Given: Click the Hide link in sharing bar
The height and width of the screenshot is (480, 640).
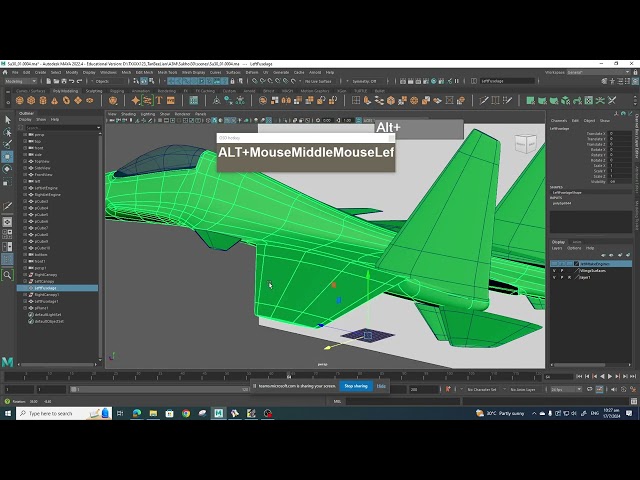Looking at the screenshot, I should click(x=381, y=386).
